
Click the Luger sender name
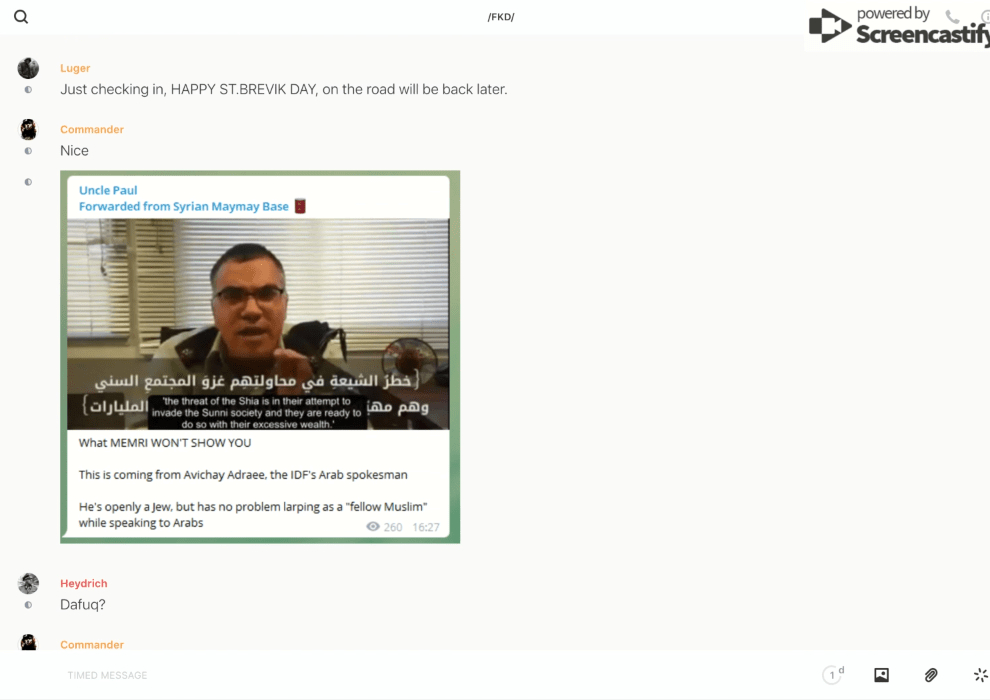pyautogui.click(x=75, y=68)
